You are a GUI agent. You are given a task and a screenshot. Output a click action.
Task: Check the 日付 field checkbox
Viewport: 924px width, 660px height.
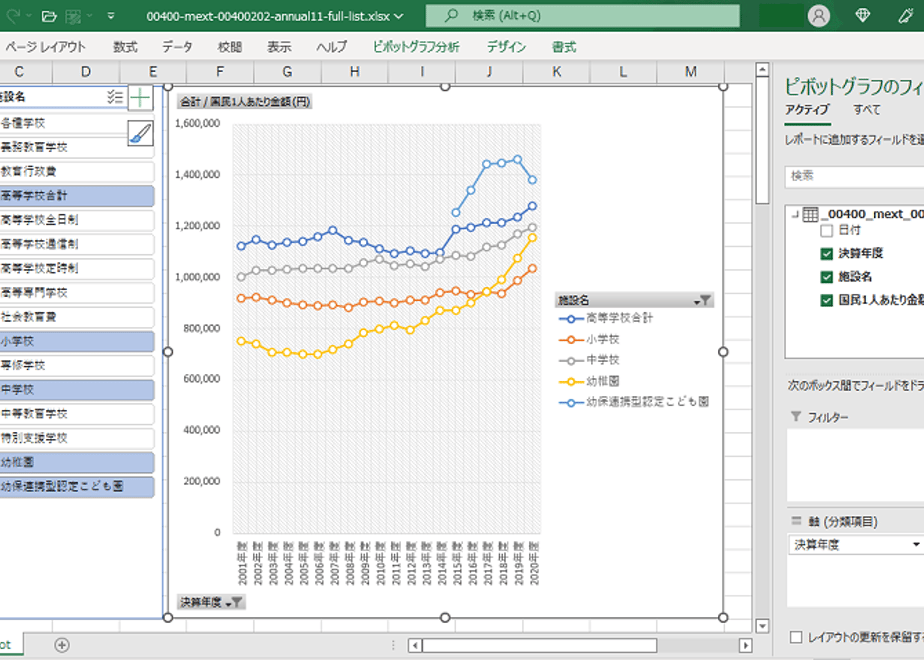pos(826,230)
